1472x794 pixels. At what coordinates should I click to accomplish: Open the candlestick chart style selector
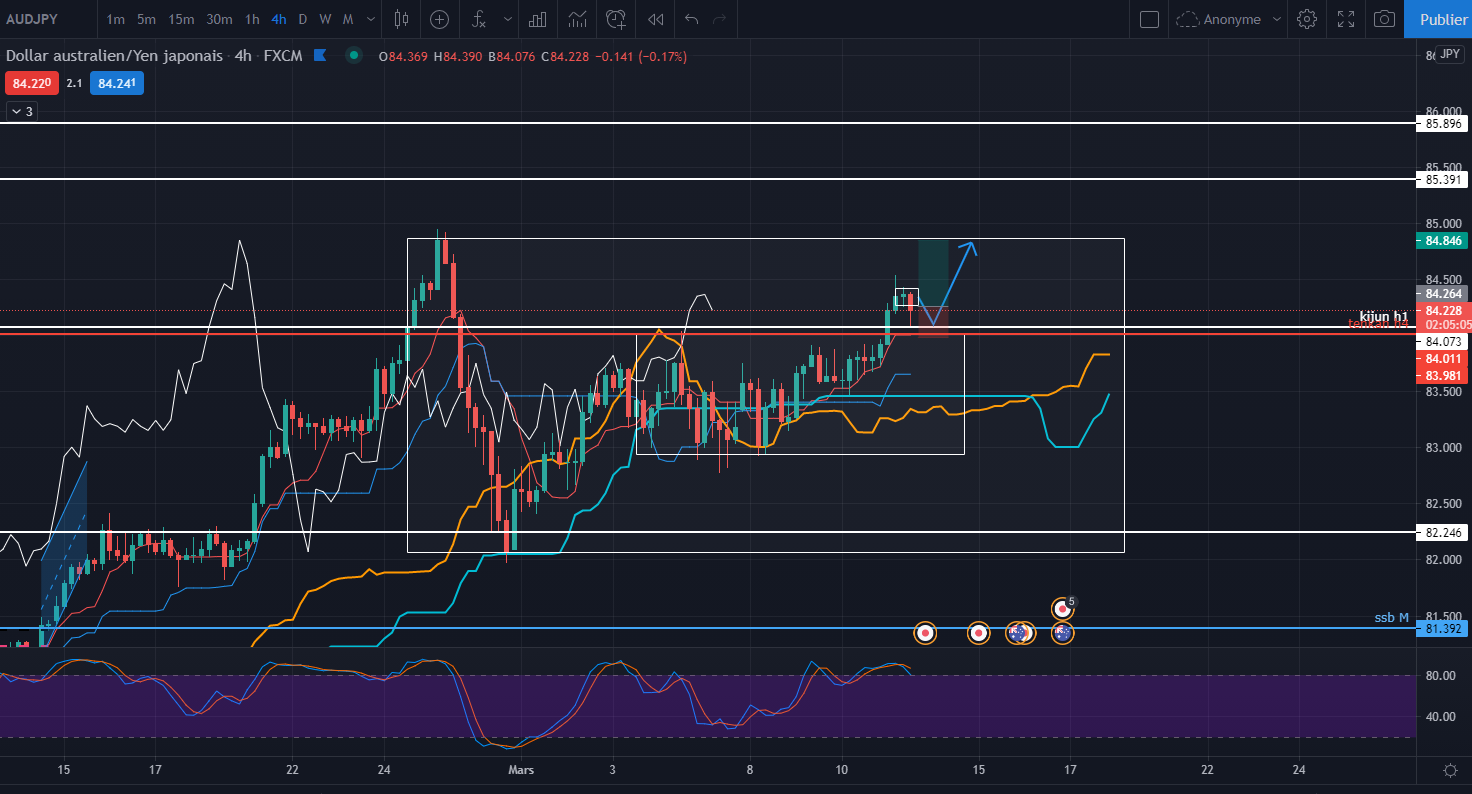coord(402,19)
